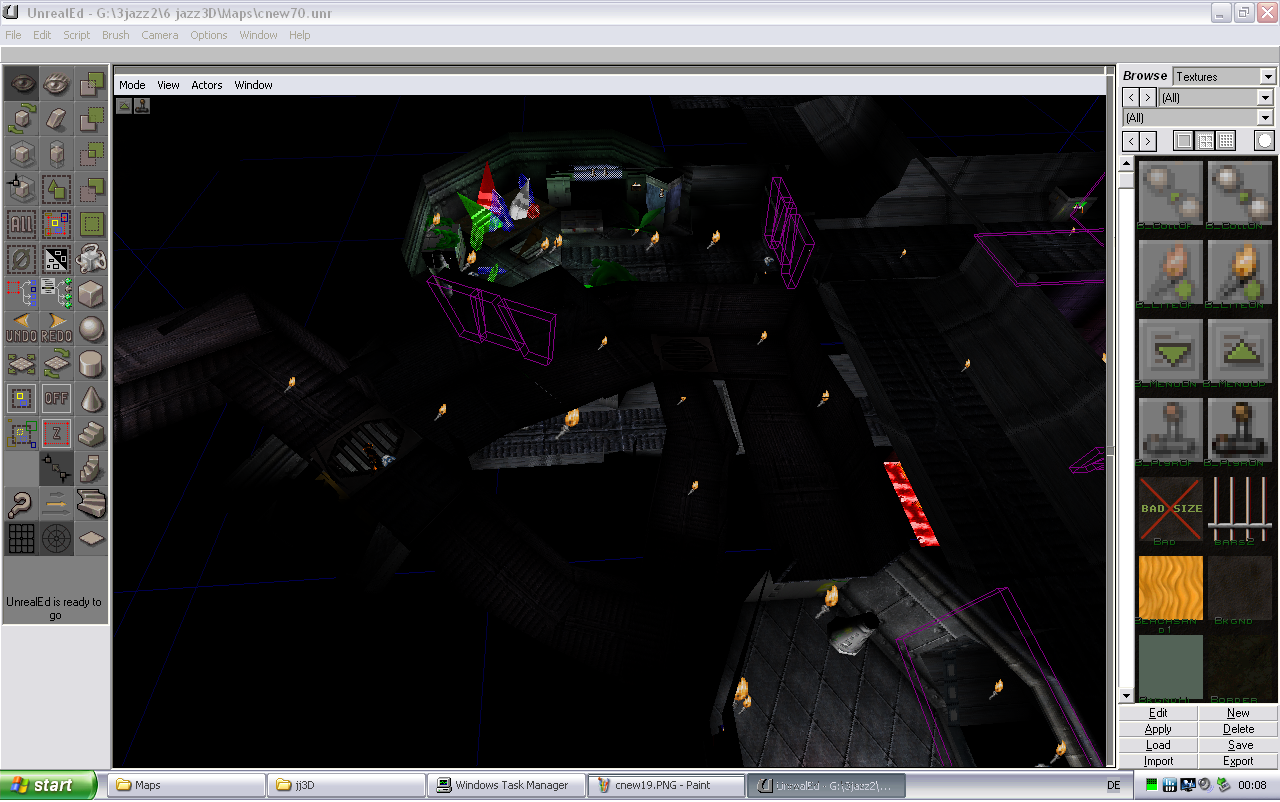Build a Curved Stairs brush
1280x802 pixels.
coord(91,503)
